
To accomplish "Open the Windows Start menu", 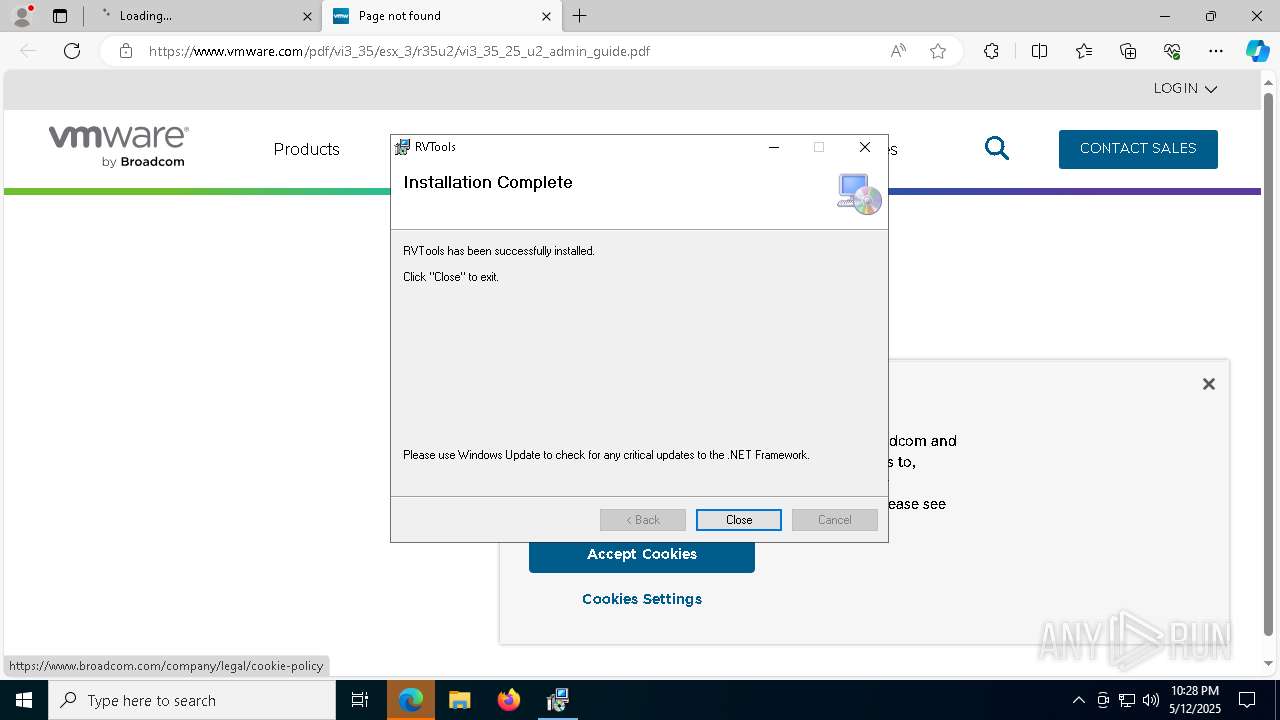I will click(24, 700).
